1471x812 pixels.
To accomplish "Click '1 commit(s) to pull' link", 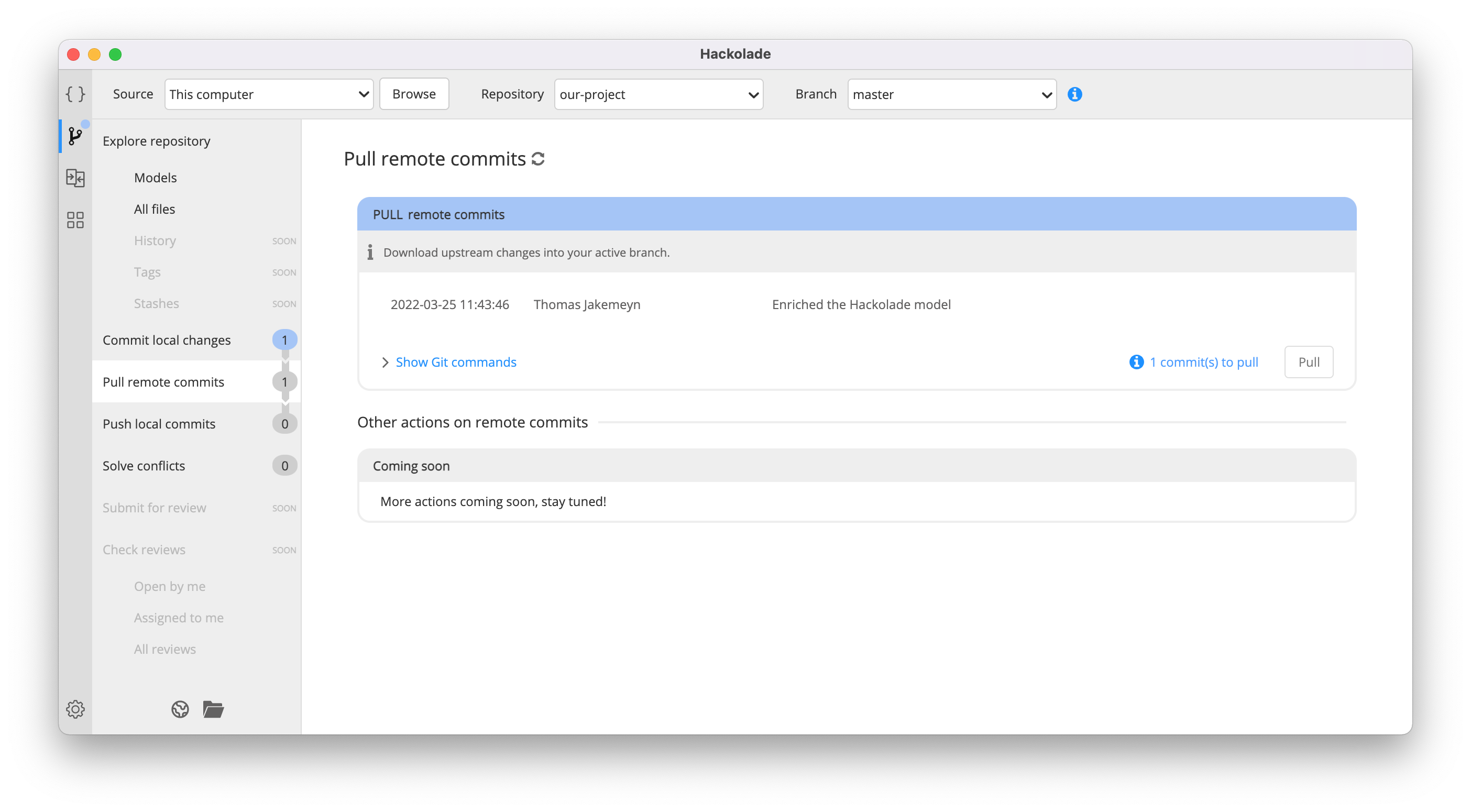I will coord(1204,362).
